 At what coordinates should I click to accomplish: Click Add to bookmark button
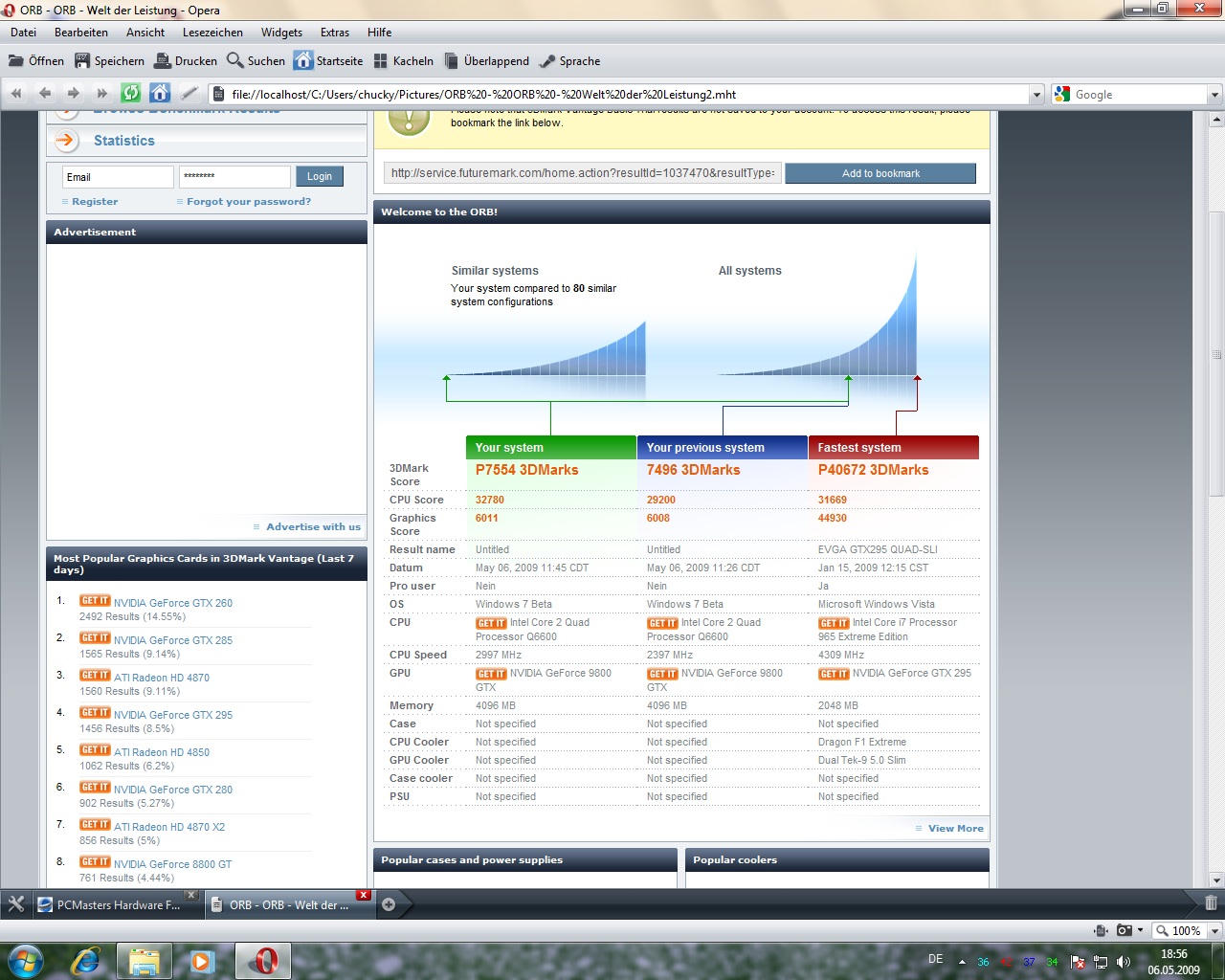click(x=880, y=173)
